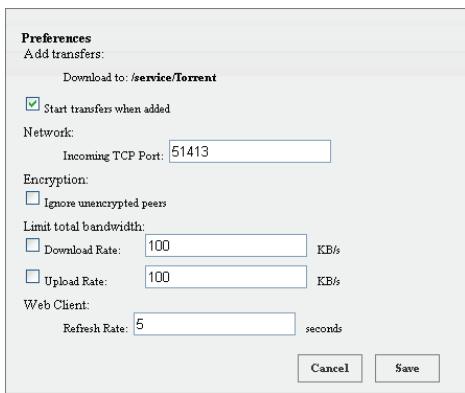Click KB/s beside Download Rate
Viewport: 465px width, 393px height.
[328, 250]
